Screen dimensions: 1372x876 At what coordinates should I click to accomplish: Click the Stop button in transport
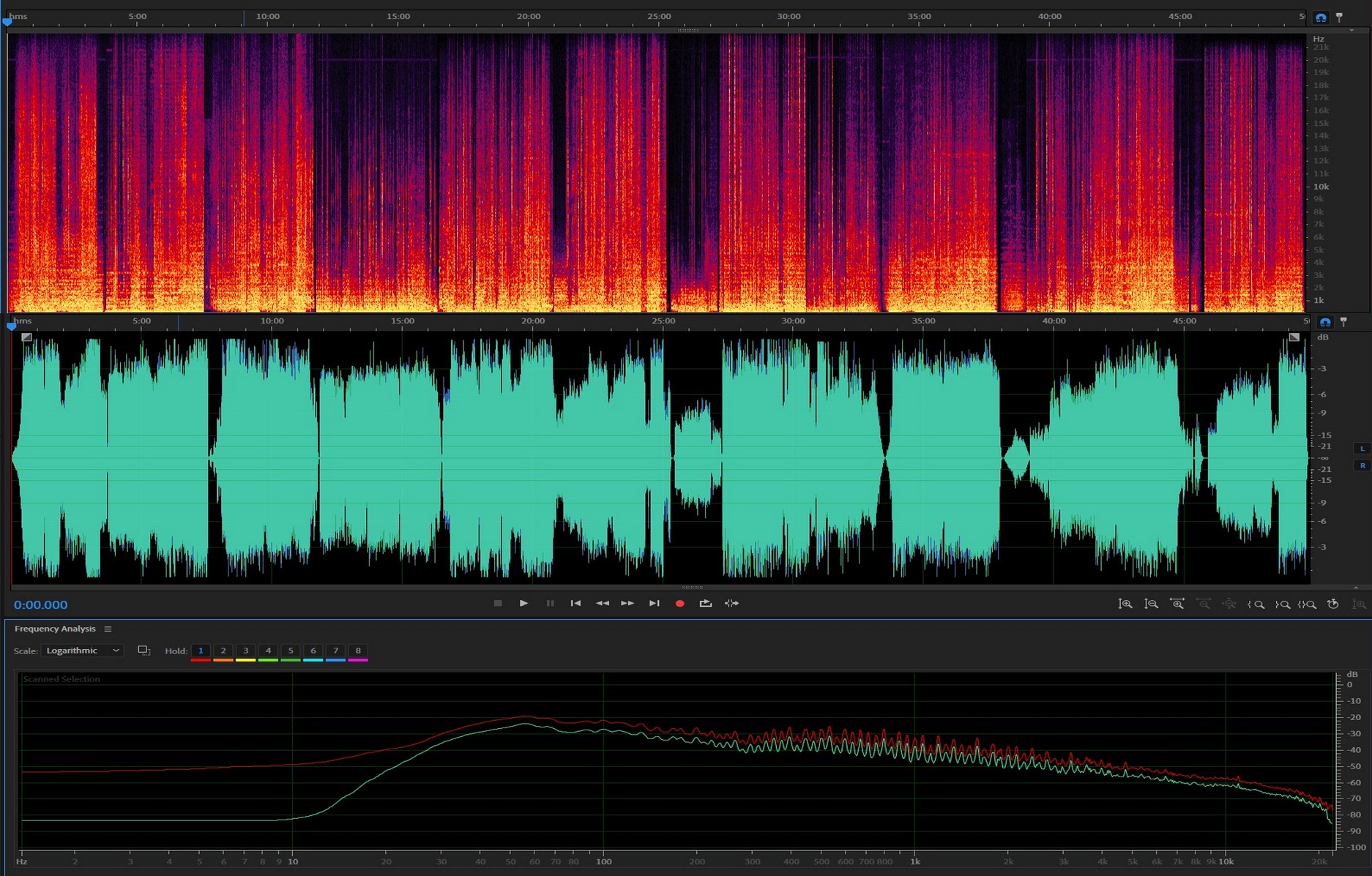click(x=498, y=603)
